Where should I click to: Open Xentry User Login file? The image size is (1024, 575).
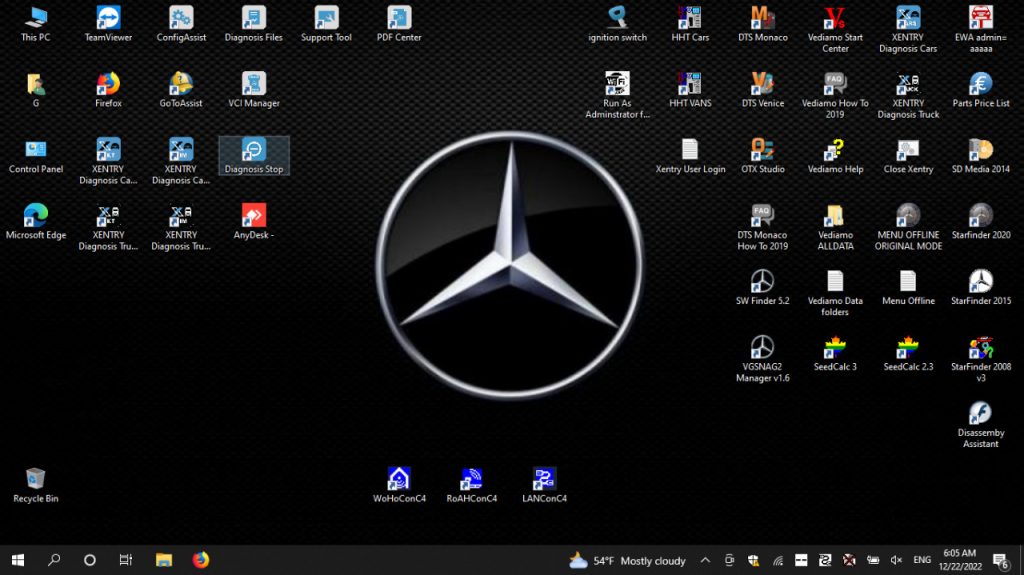point(690,156)
